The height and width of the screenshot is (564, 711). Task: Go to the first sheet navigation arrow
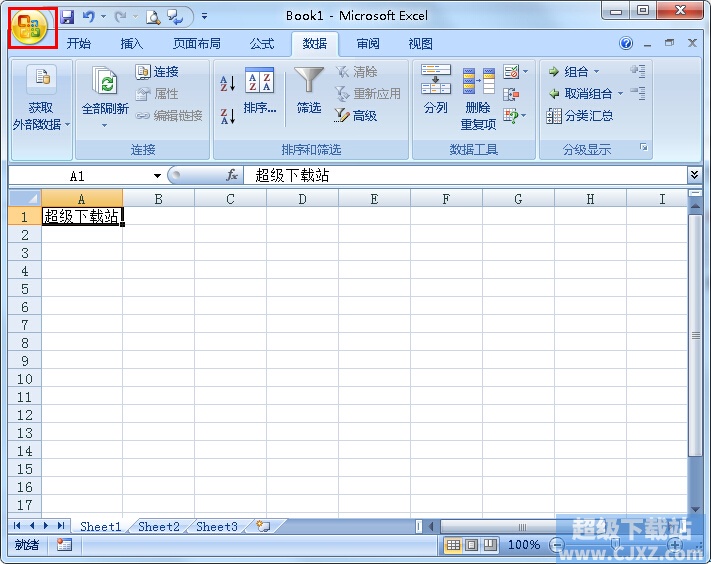pos(17,526)
